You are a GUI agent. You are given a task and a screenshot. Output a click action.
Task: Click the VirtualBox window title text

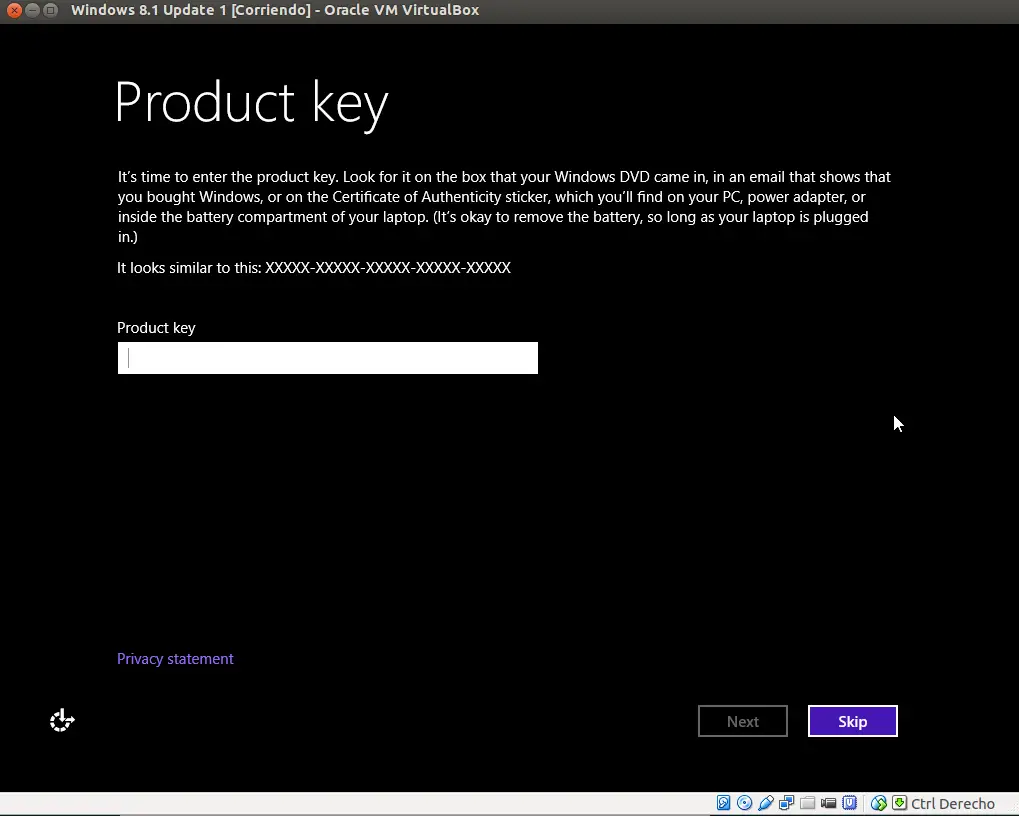pos(275,10)
